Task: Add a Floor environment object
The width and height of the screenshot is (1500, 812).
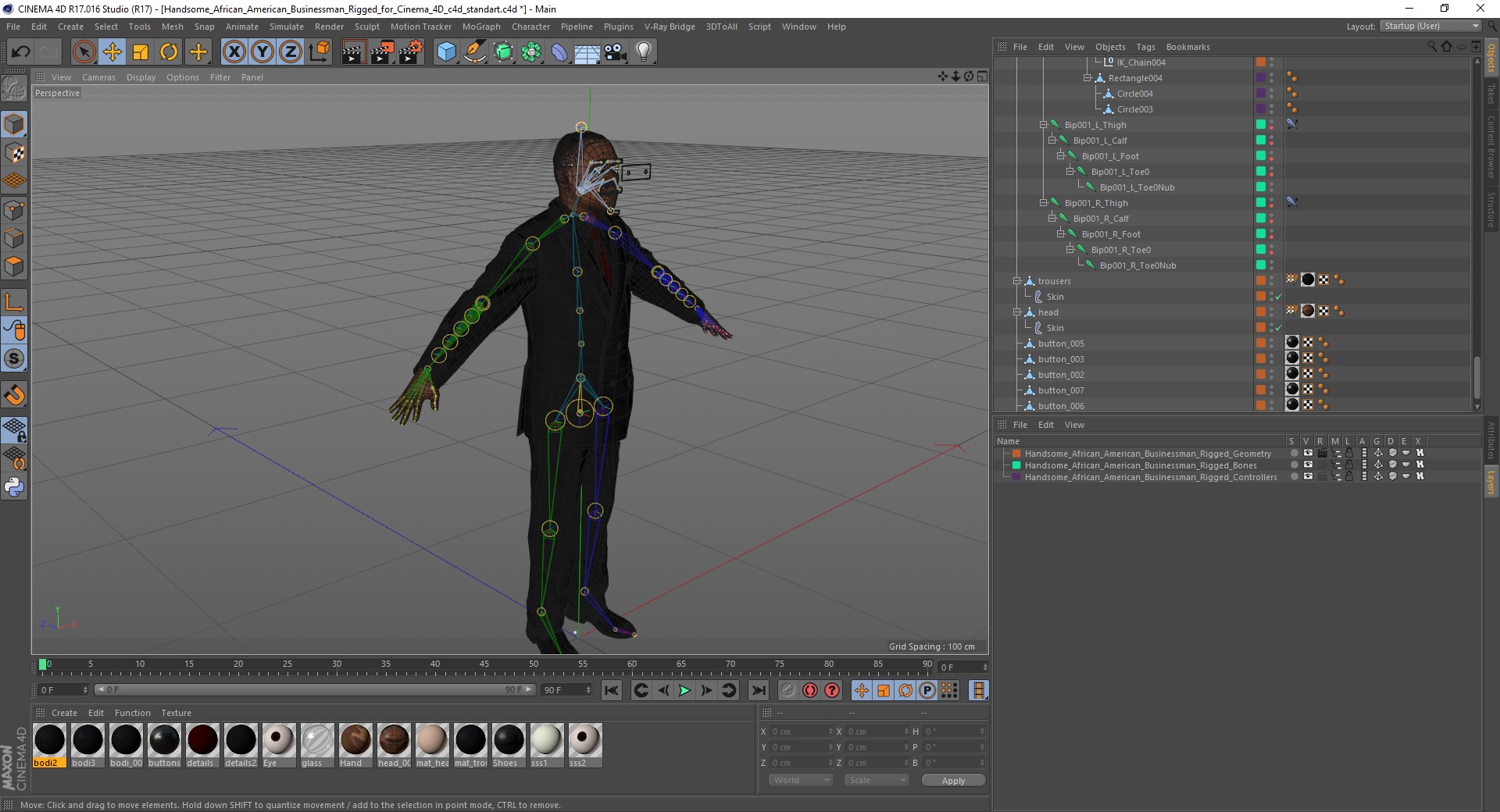Action: 587,52
